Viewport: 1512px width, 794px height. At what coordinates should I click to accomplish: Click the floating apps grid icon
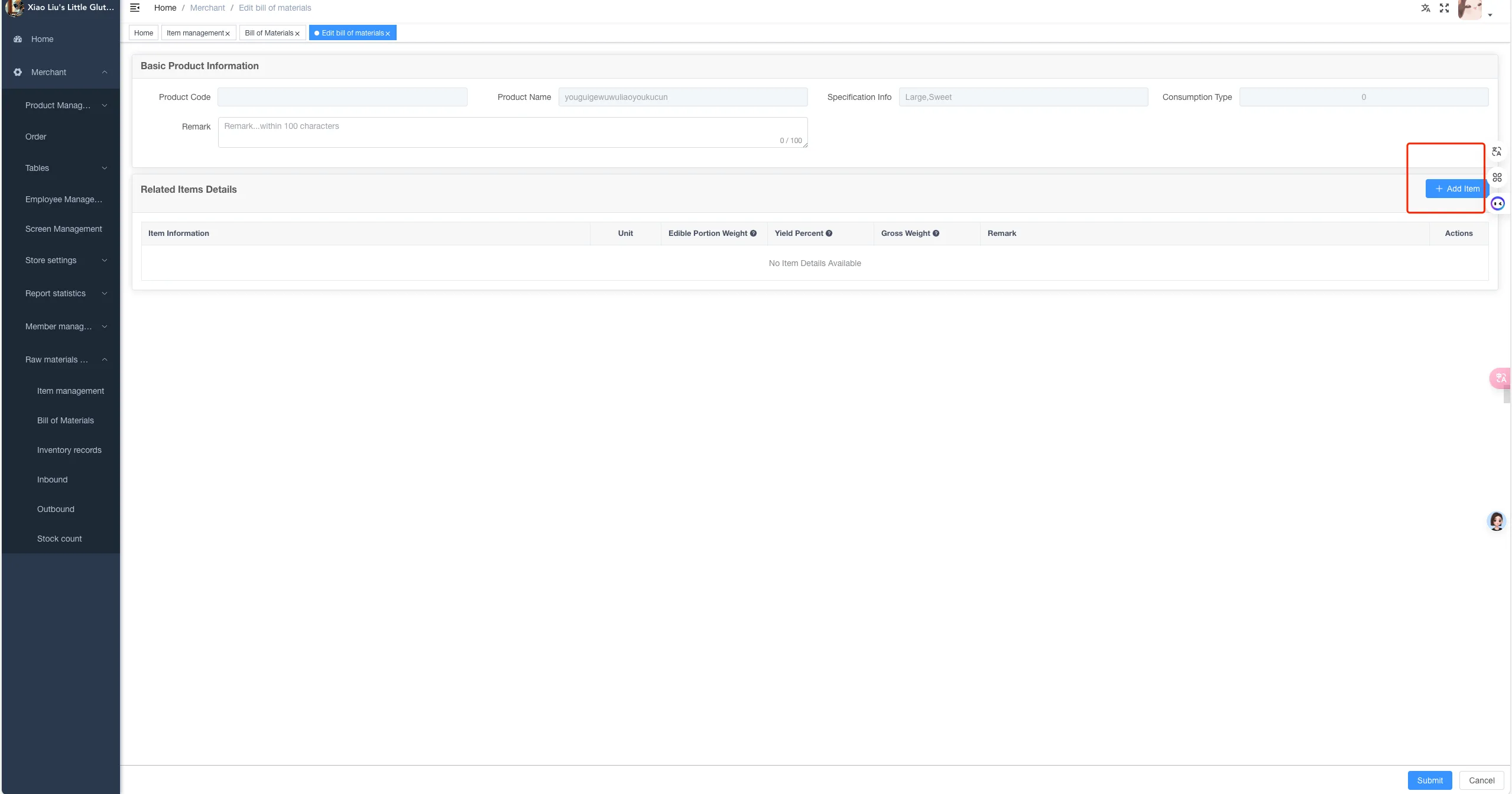coord(1497,177)
